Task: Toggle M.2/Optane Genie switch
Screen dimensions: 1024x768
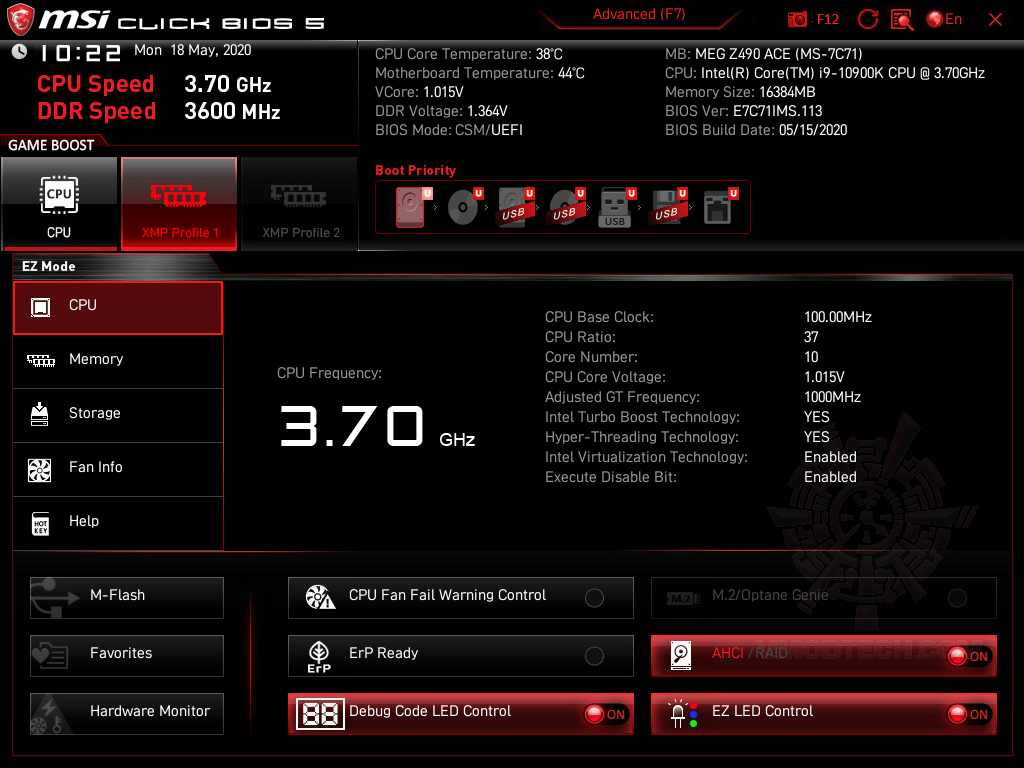Action: (x=957, y=598)
